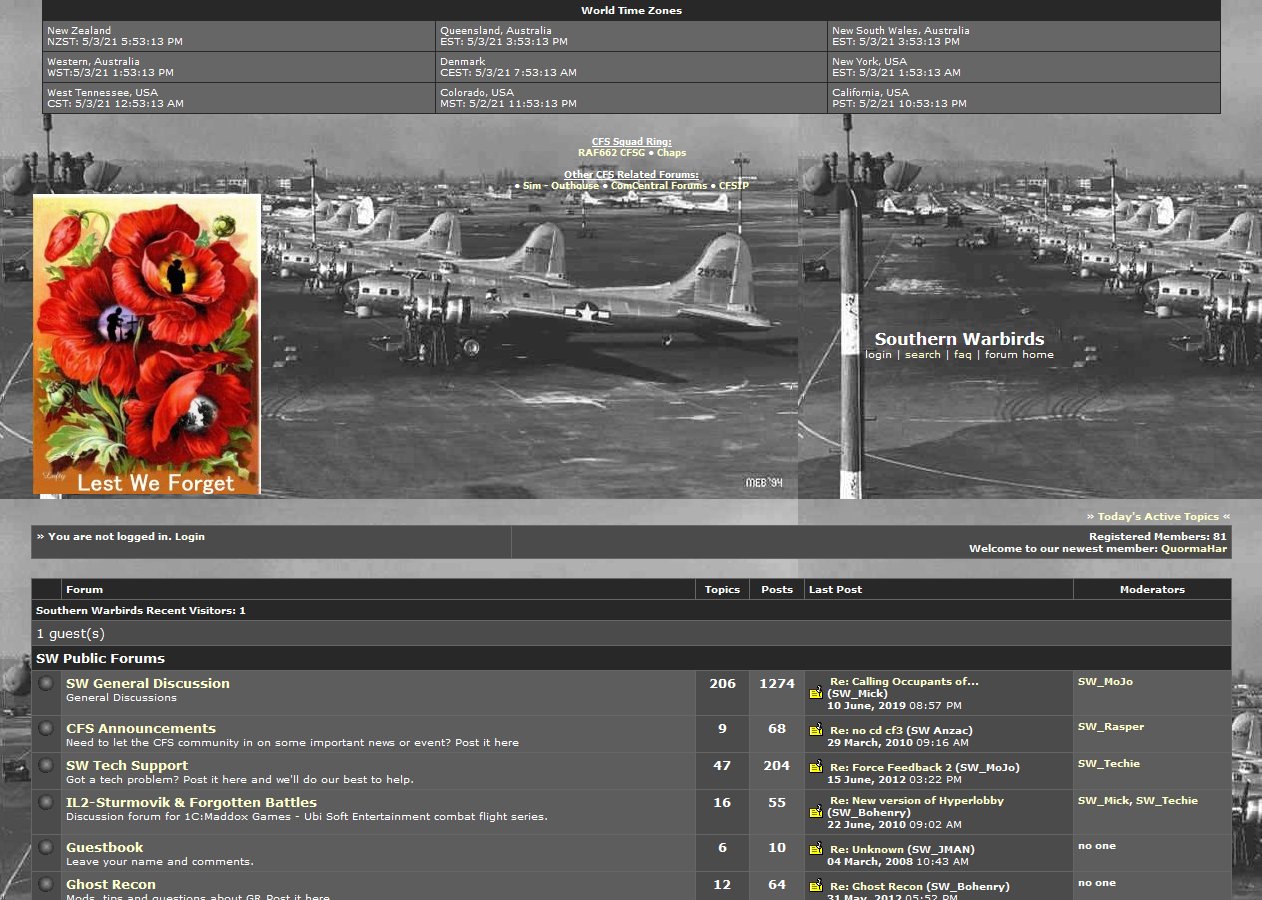Go to forum home link
The width and height of the screenshot is (1262, 900).
1019,355
